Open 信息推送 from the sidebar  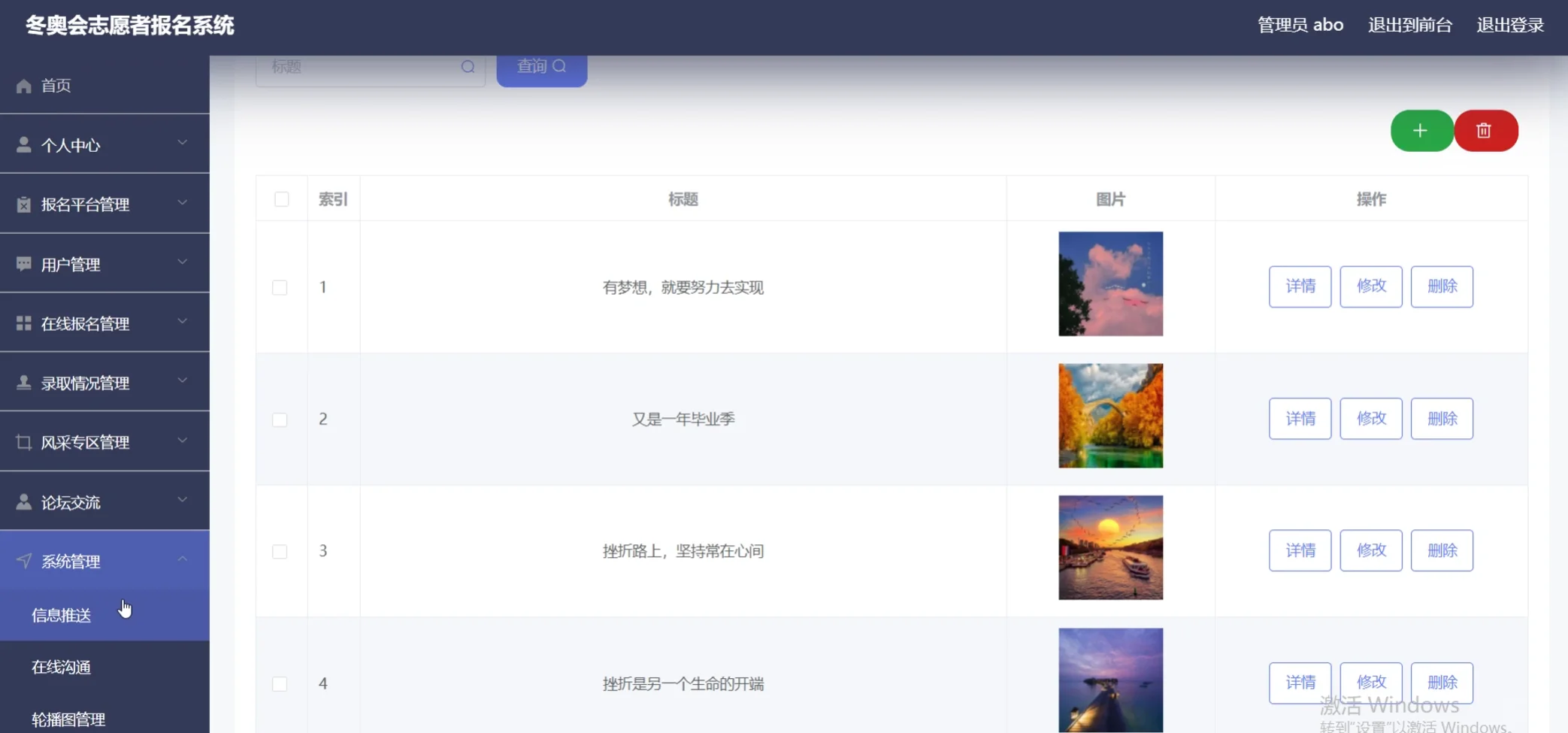[62, 614]
